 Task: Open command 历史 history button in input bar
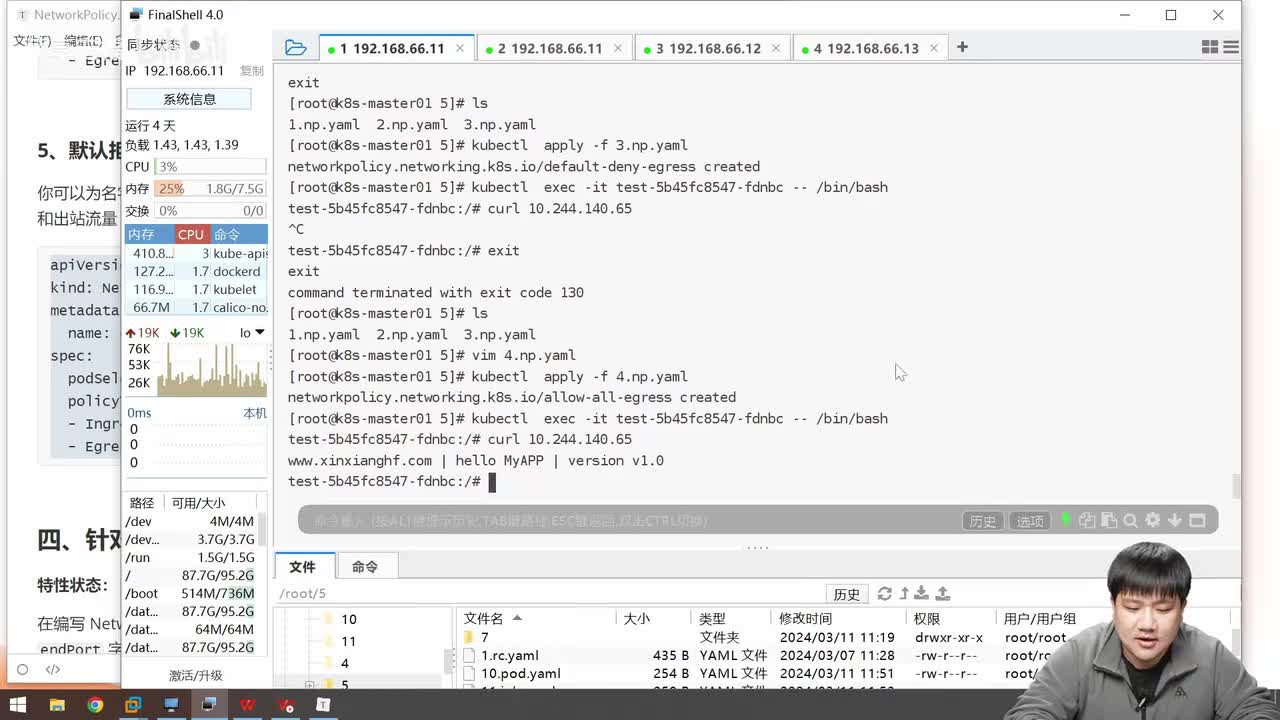(x=982, y=521)
